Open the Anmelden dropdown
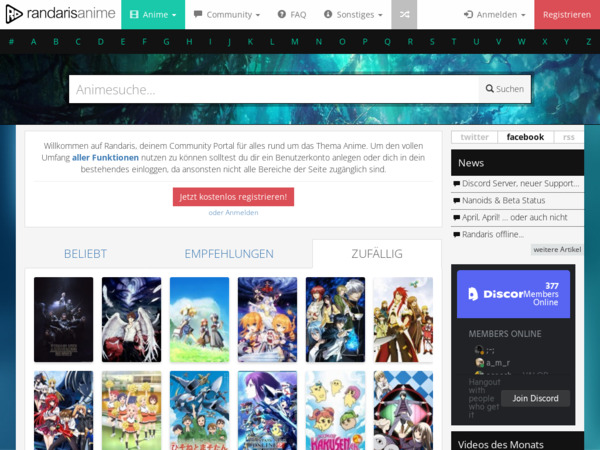600x450 pixels. click(494, 15)
